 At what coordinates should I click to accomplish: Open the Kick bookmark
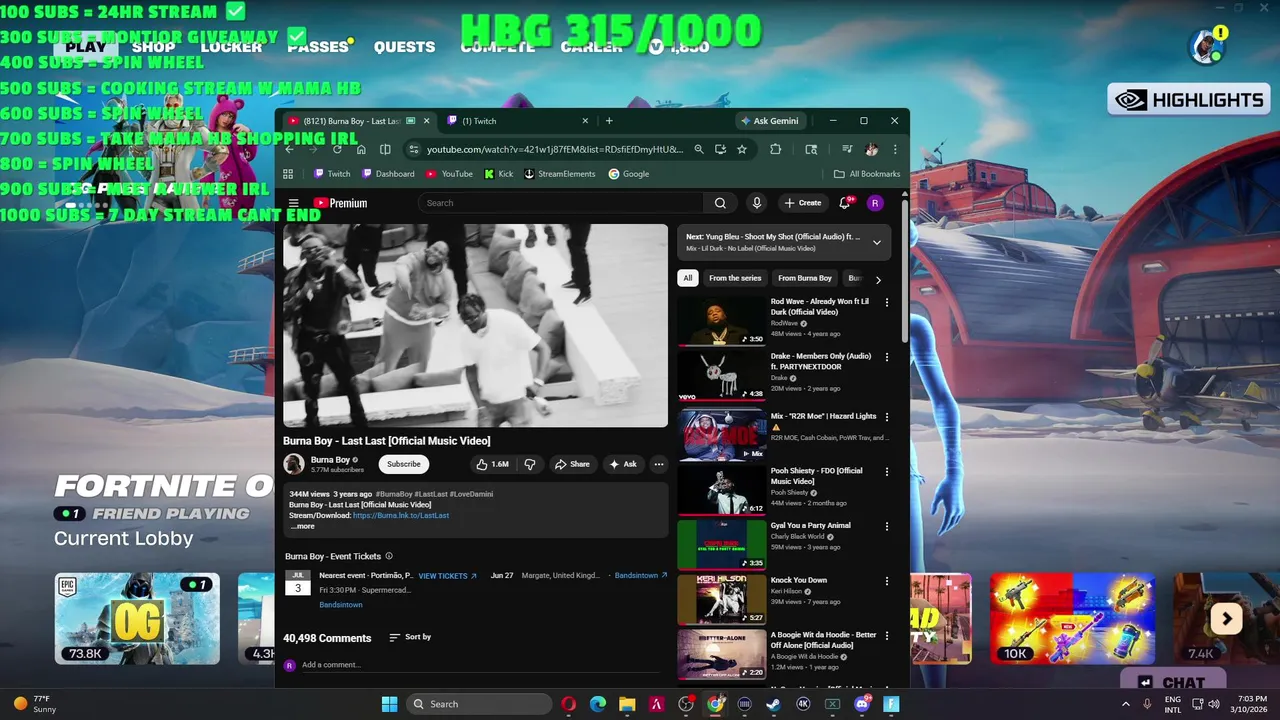(499, 174)
